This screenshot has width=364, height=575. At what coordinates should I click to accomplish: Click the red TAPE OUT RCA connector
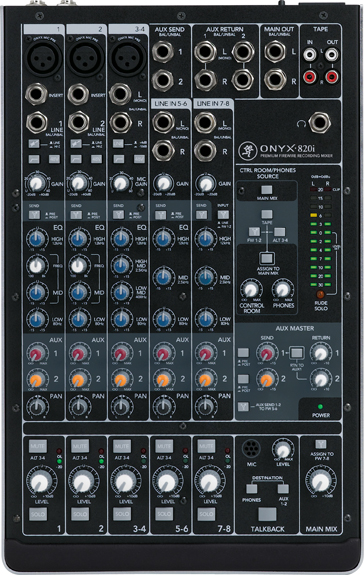click(x=332, y=77)
